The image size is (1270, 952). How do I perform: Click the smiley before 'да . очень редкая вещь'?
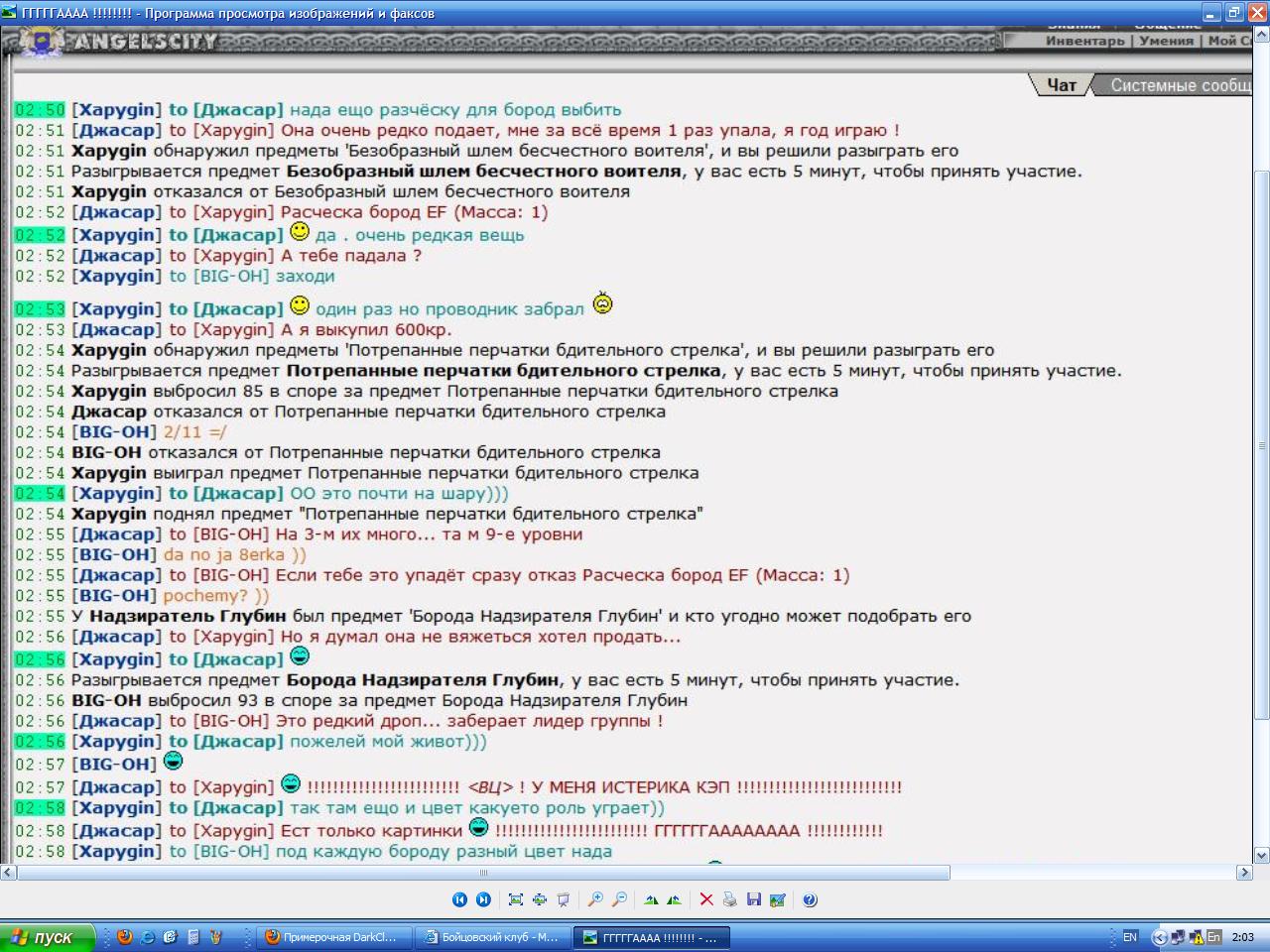pos(300,231)
